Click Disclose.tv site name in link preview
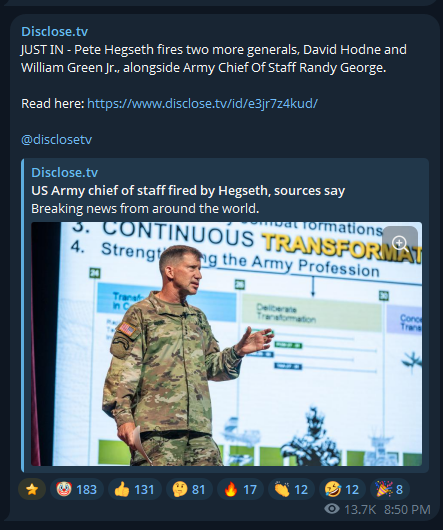443x530 pixels. 65,172
